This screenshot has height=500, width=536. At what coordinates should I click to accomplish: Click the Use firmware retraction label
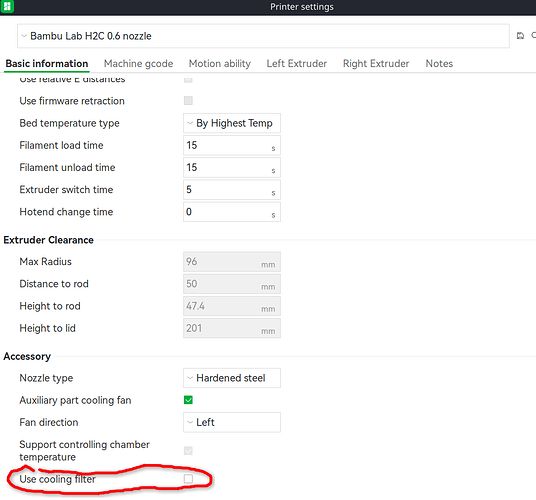click(72, 101)
